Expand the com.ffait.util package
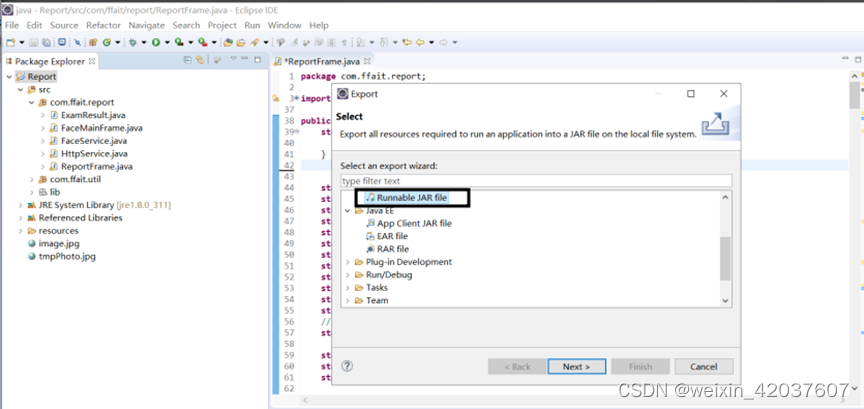This screenshot has width=864, height=409. point(31,179)
